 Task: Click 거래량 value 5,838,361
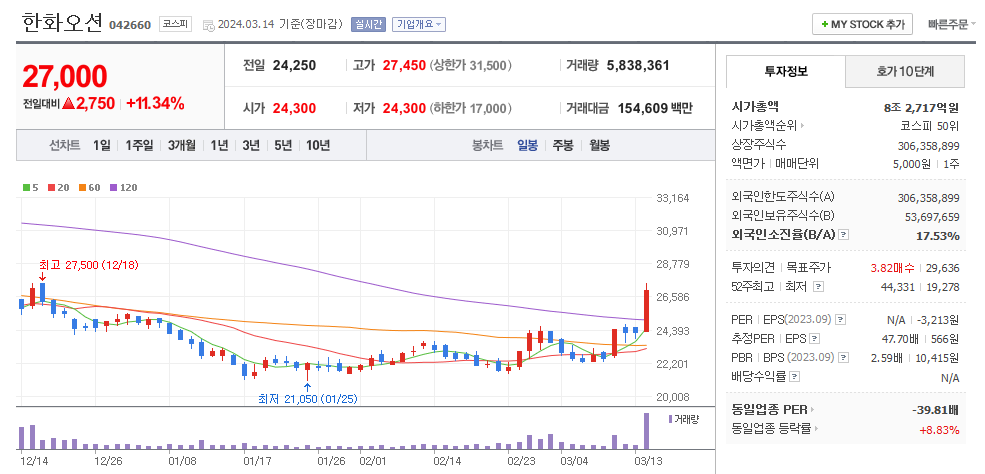[x=638, y=65]
